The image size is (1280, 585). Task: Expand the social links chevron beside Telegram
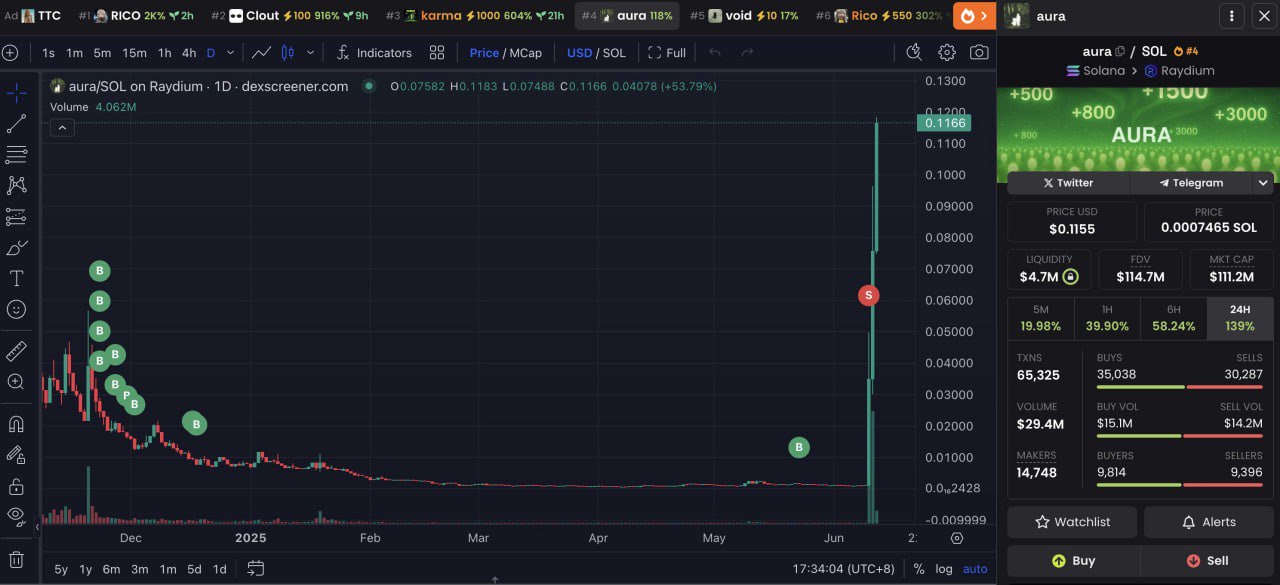1263,183
